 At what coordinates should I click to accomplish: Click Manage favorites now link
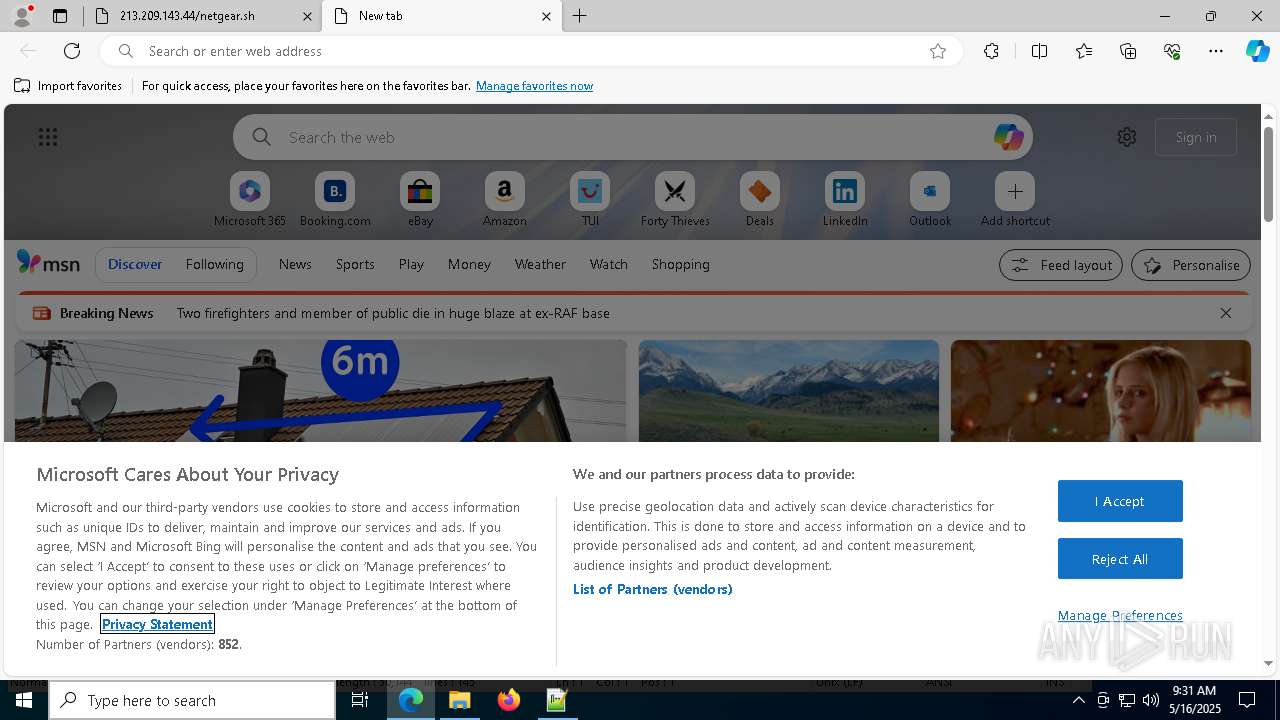pos(534,86)
